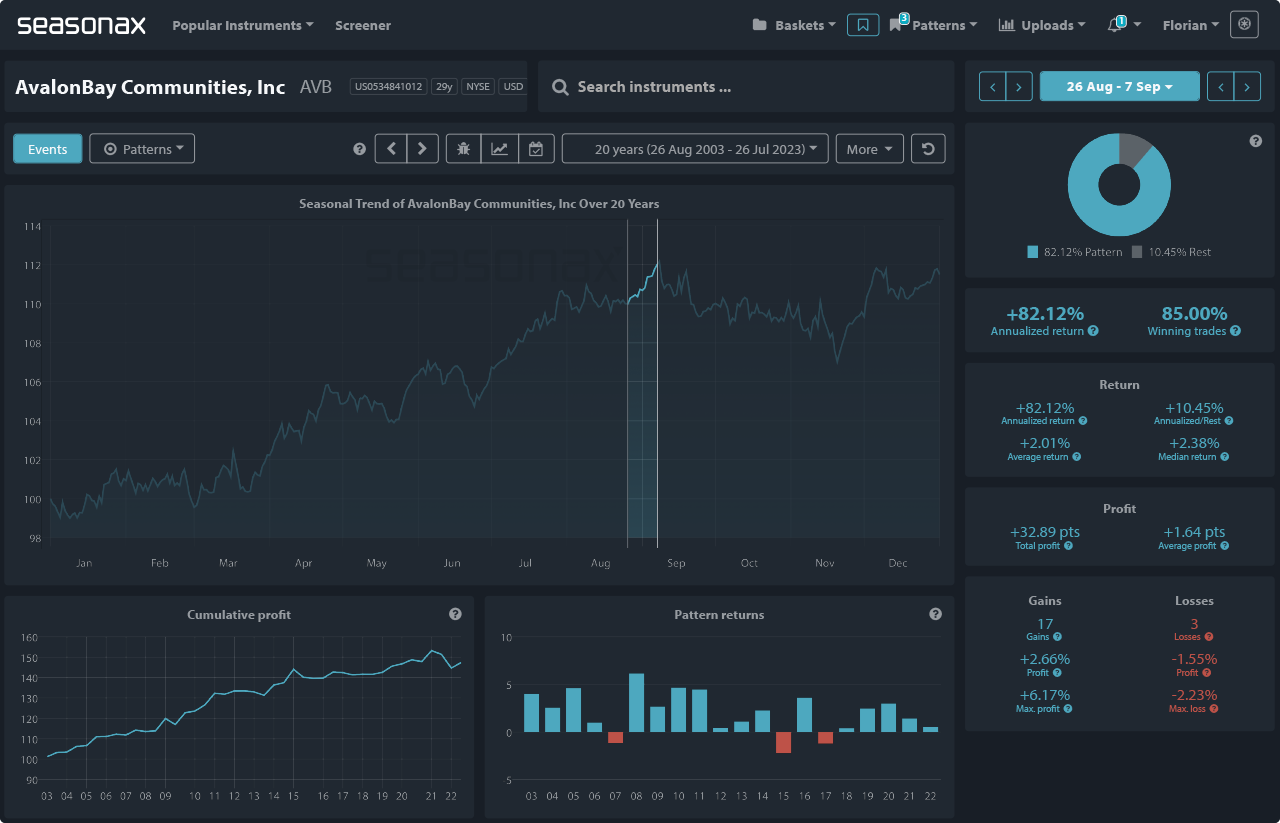Click the USD tag
Screen dimensions: 1280x823
513,87
